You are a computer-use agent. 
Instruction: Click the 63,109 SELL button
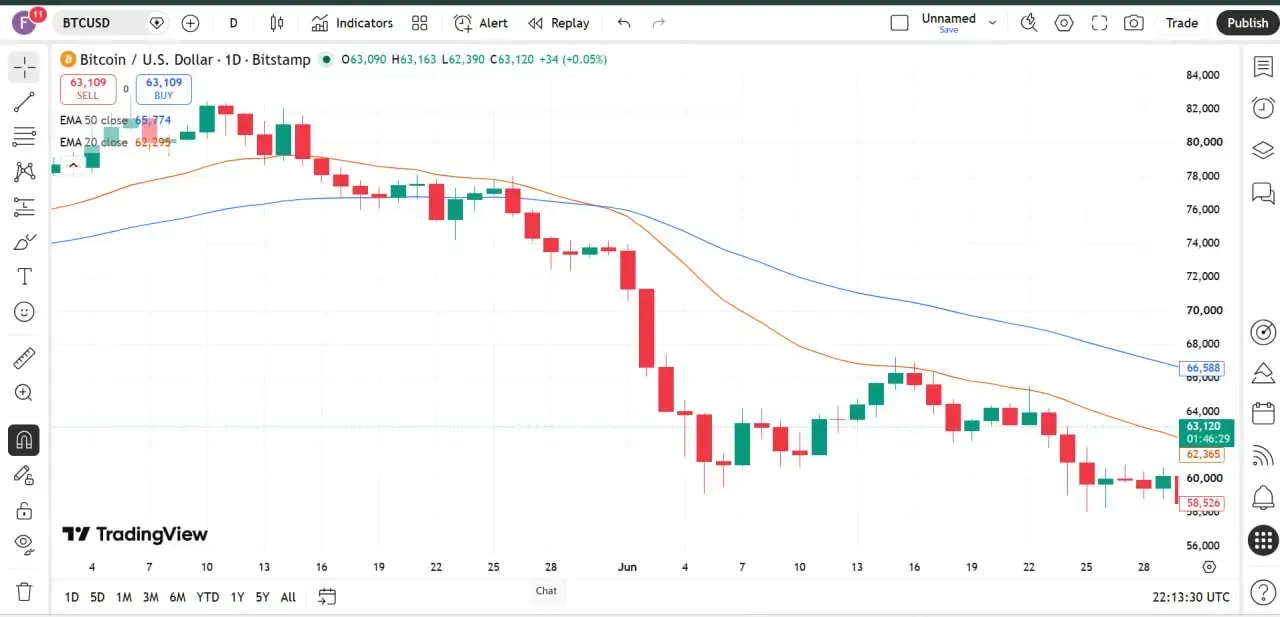pyautogui.click(x=88, y=89)
